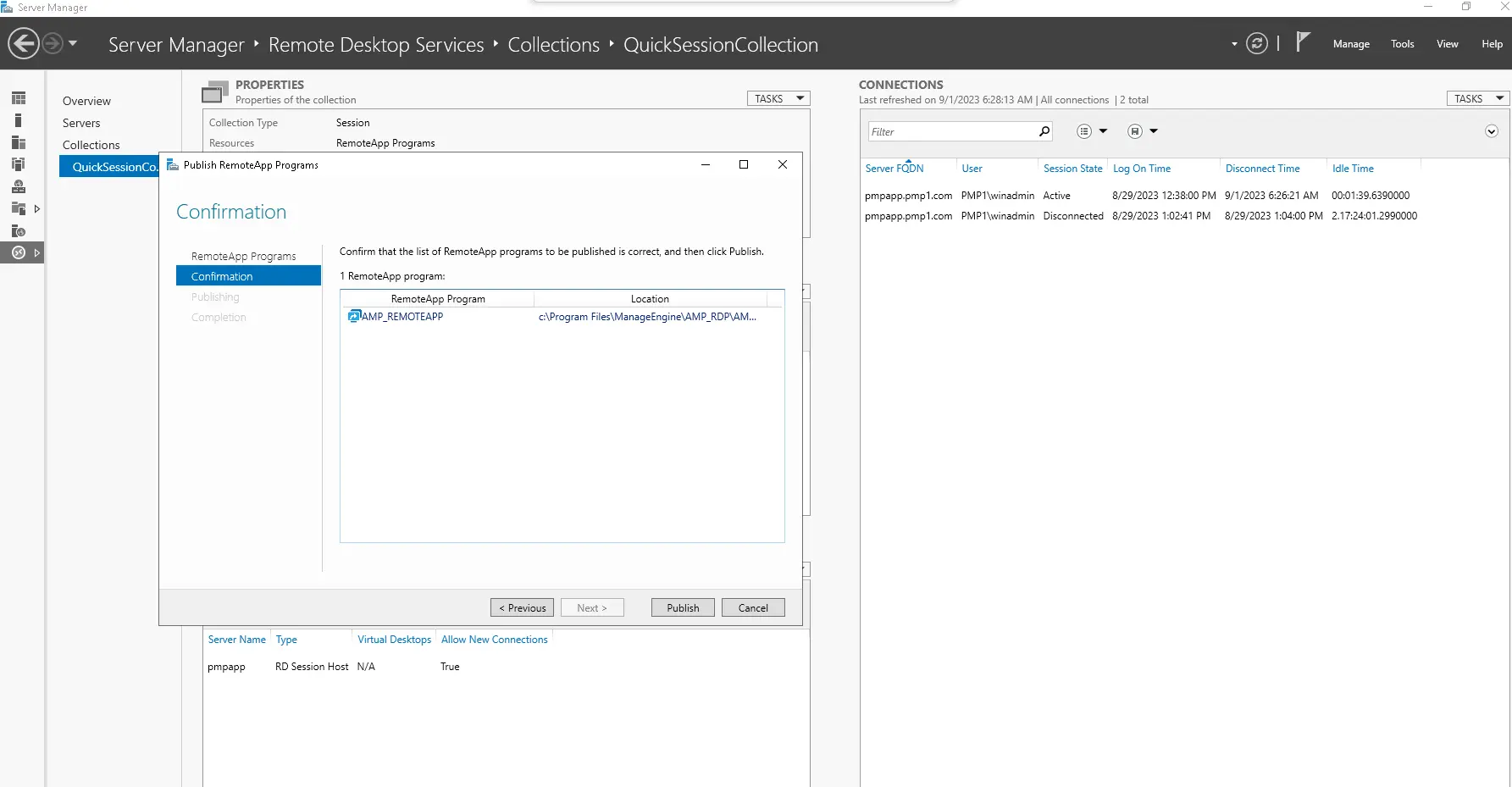Screen dimensions: 1512x787
Task: Click the Refresh icon in the header
Action: 1257,44
